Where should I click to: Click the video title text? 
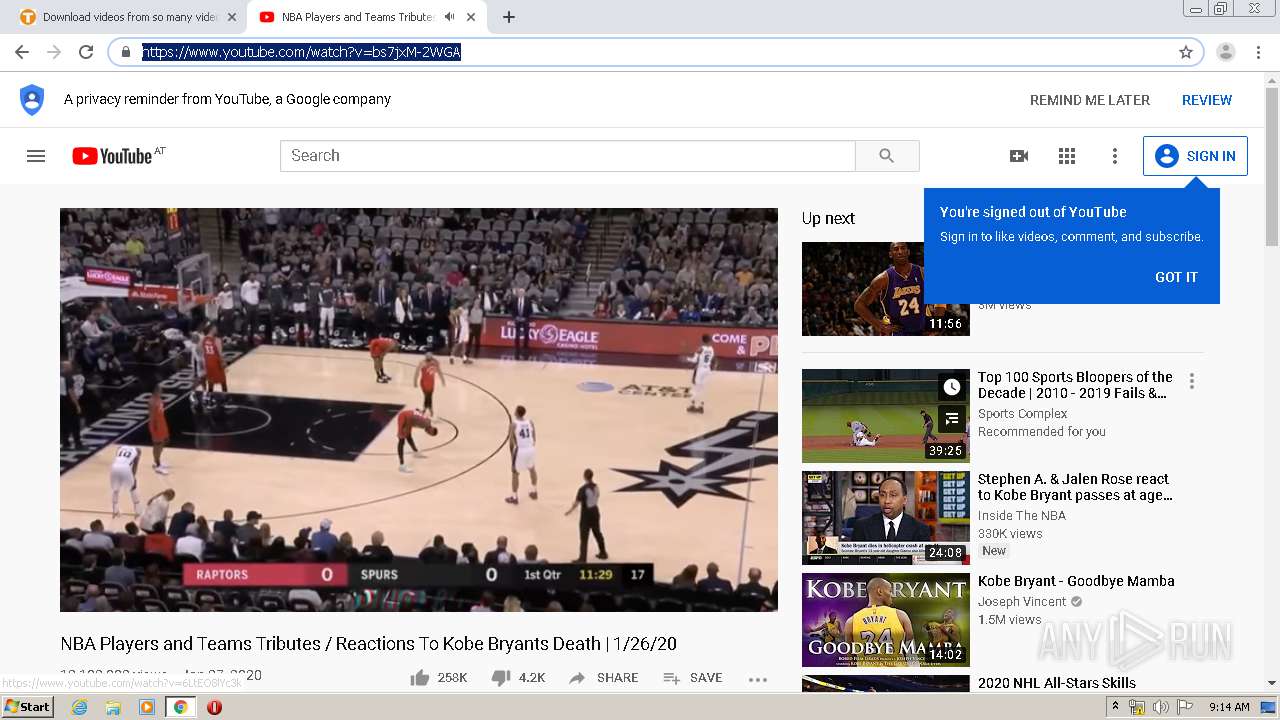click(x=368, y=643)
